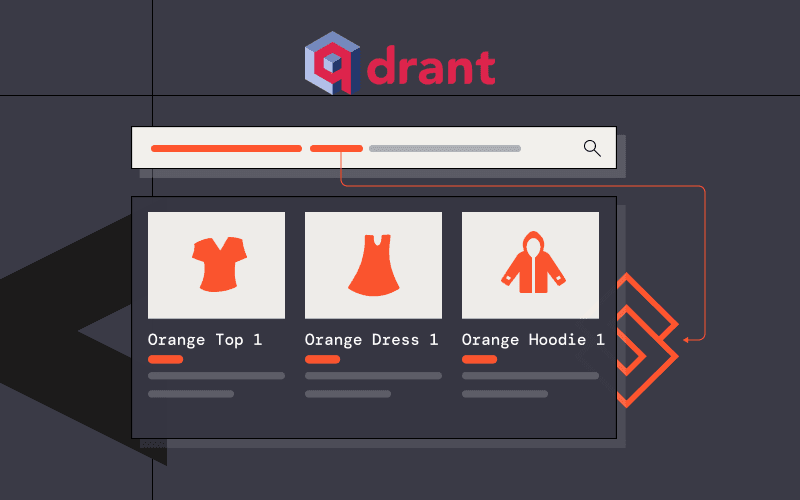Screen dimensions: 800x500
Task: Open the "Orange Hoodie 1" product title
Action: 532,340
